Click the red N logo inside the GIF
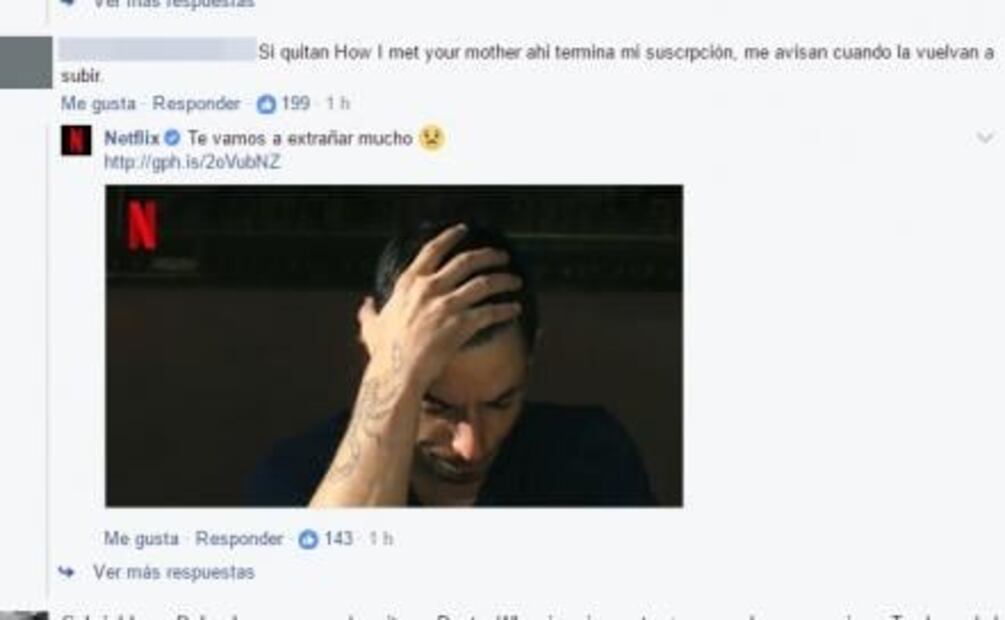This screenshot has height=620, width=1005. pos(142,224)
